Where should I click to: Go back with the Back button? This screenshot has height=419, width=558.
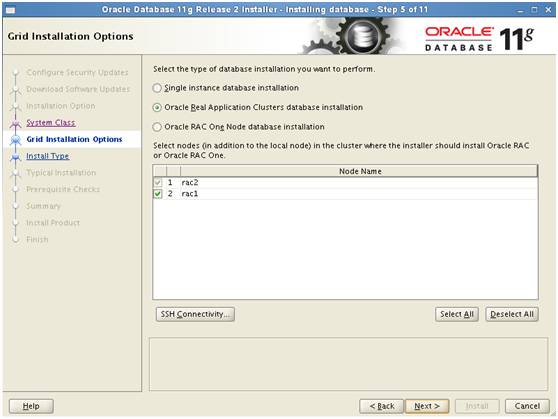[381, 406]
